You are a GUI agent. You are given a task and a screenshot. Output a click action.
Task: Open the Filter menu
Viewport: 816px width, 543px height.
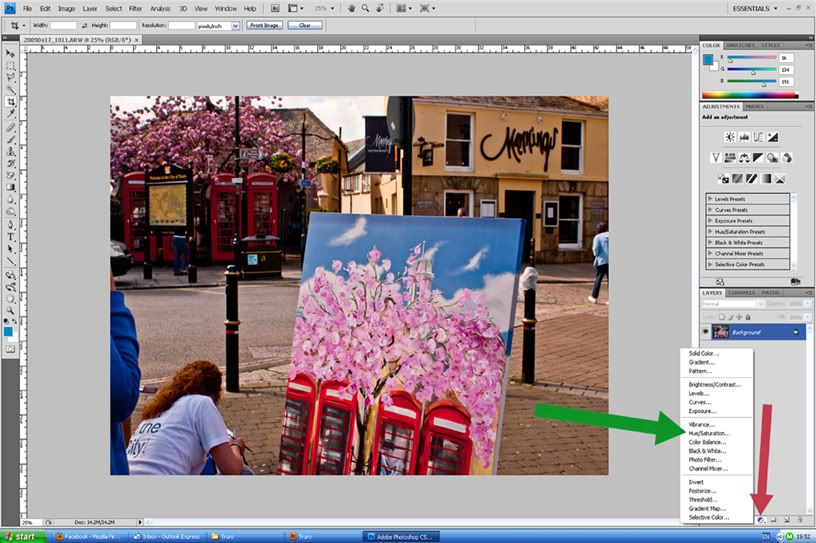[135, 8]
